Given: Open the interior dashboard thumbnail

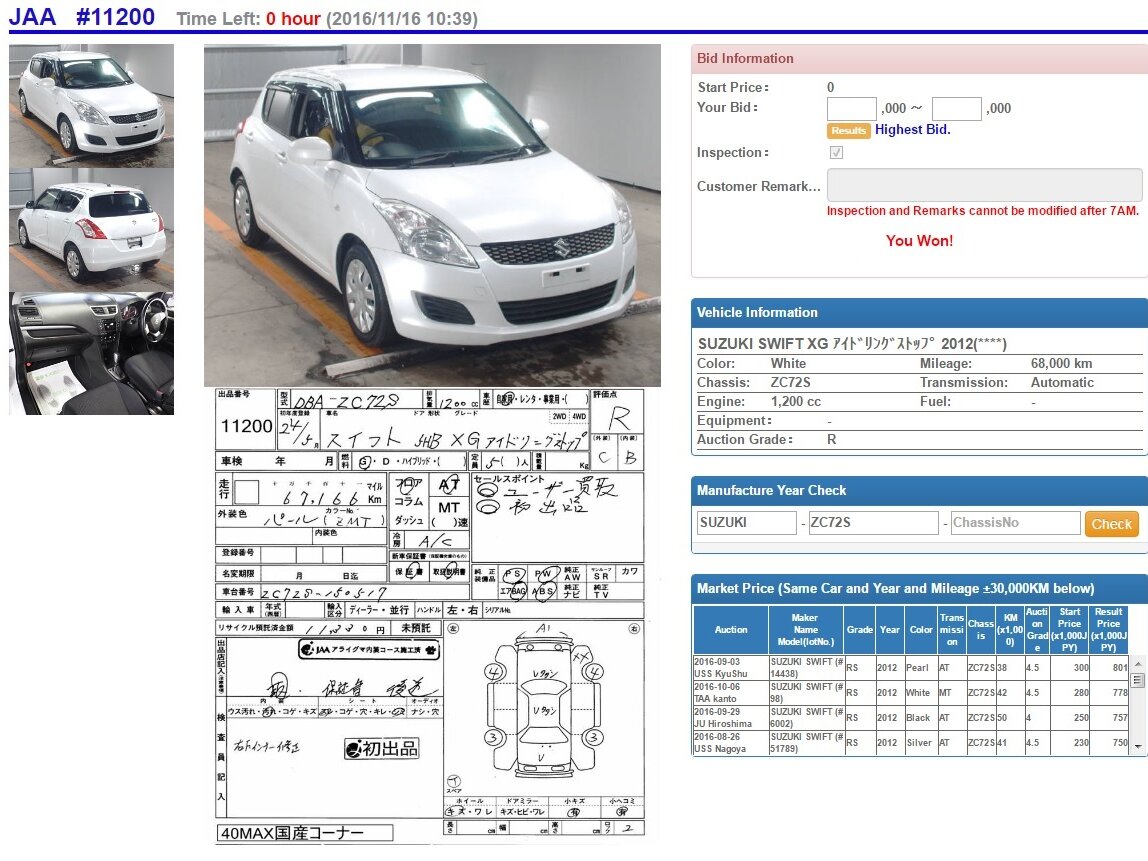Looking at the screenshot, I should [x=92, y=354].
